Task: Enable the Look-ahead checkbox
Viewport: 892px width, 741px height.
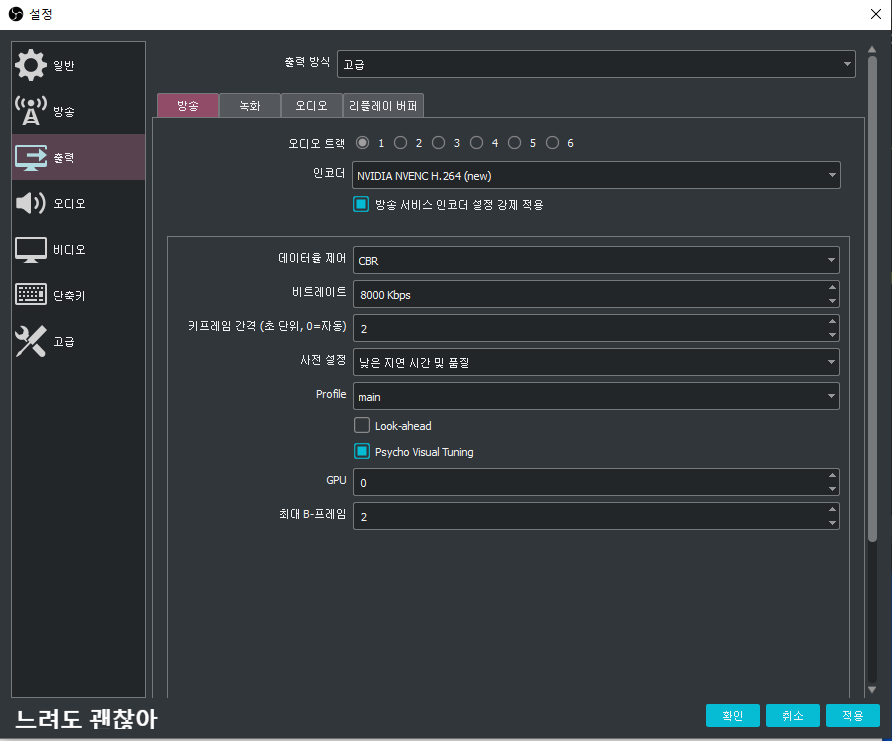Action: 362,425
